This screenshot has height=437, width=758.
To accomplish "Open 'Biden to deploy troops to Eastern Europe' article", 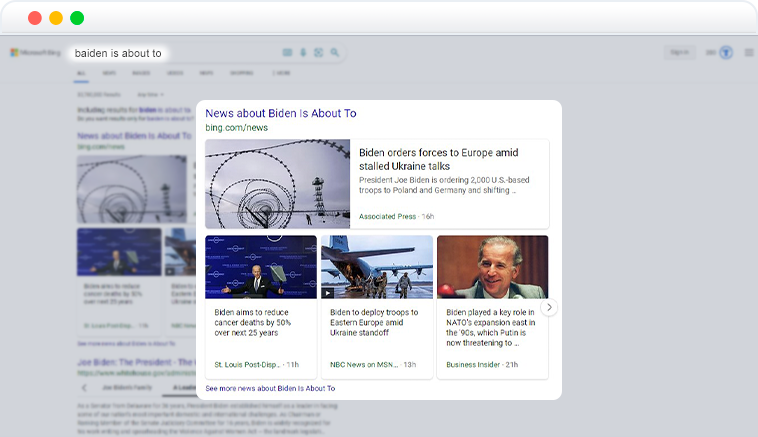I will coord(374,322).
